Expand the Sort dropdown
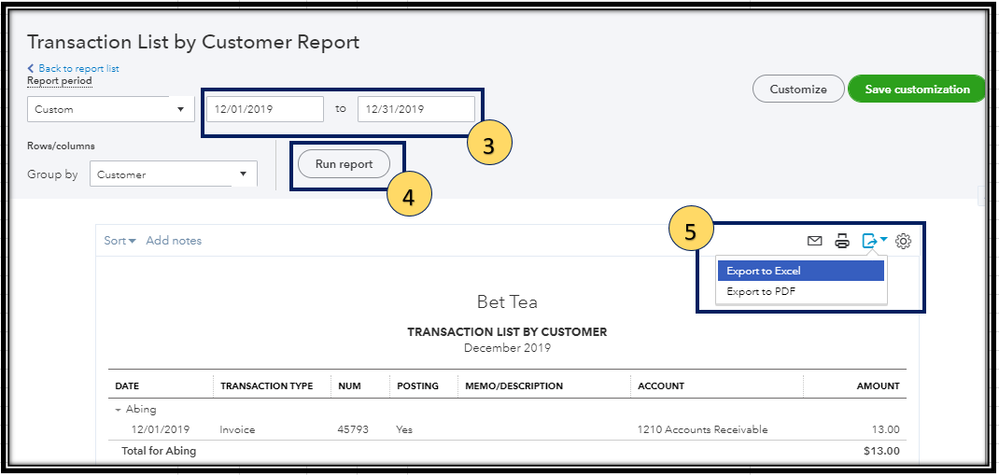Viewport: 999px width, 475px height. (x=120, y=241)
